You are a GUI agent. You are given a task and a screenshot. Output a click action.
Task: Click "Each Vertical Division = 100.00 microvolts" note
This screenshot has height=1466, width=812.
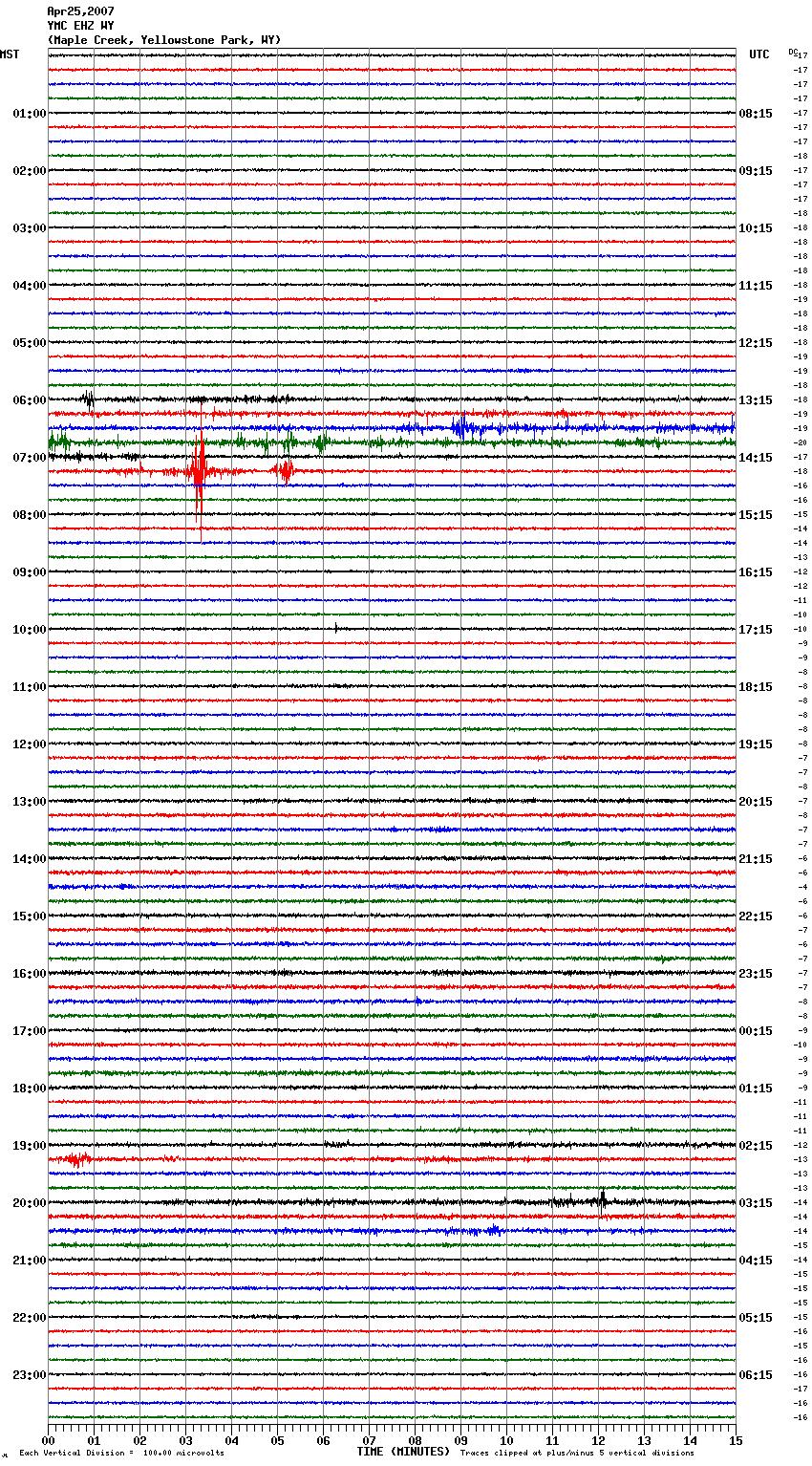click(121, 1453)
